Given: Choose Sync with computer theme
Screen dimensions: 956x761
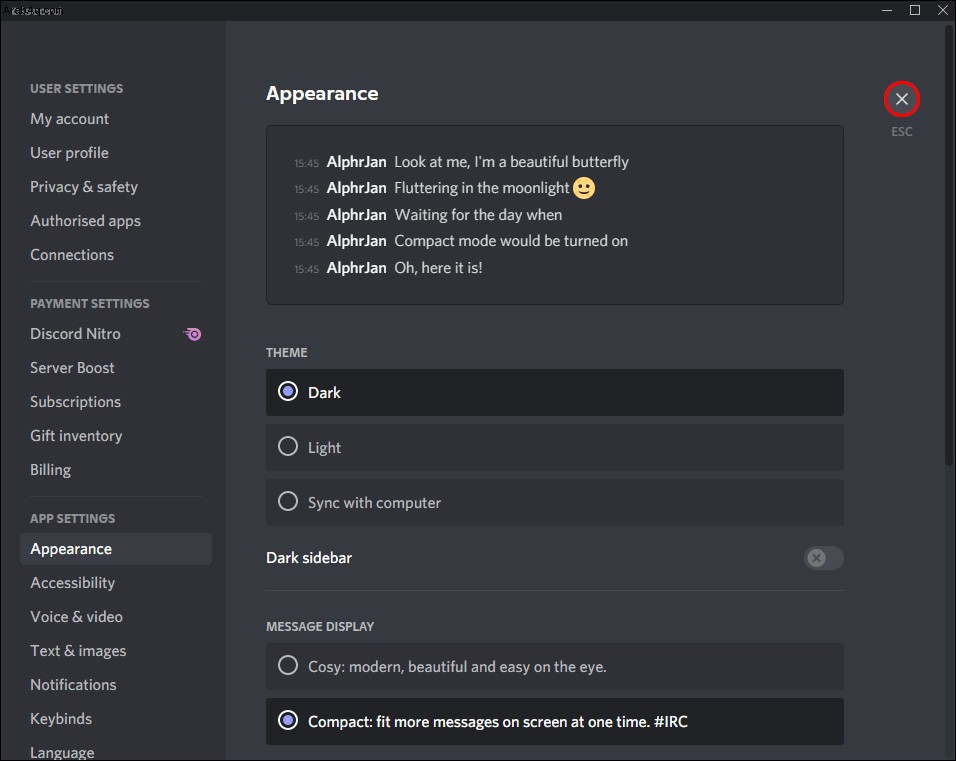Looking at the screenshot, I should point(554,502).
